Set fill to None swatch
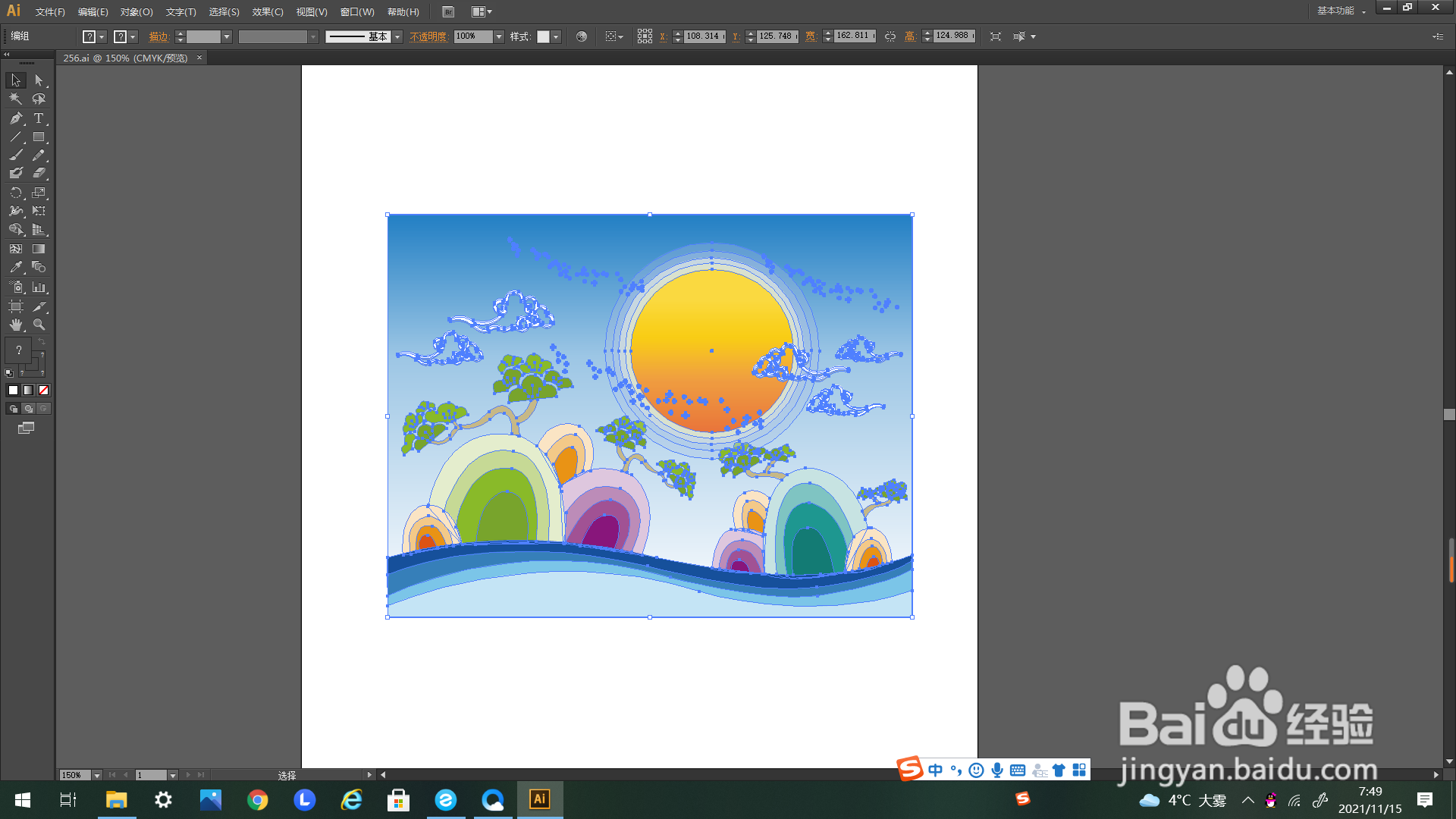 click(44, 391)
